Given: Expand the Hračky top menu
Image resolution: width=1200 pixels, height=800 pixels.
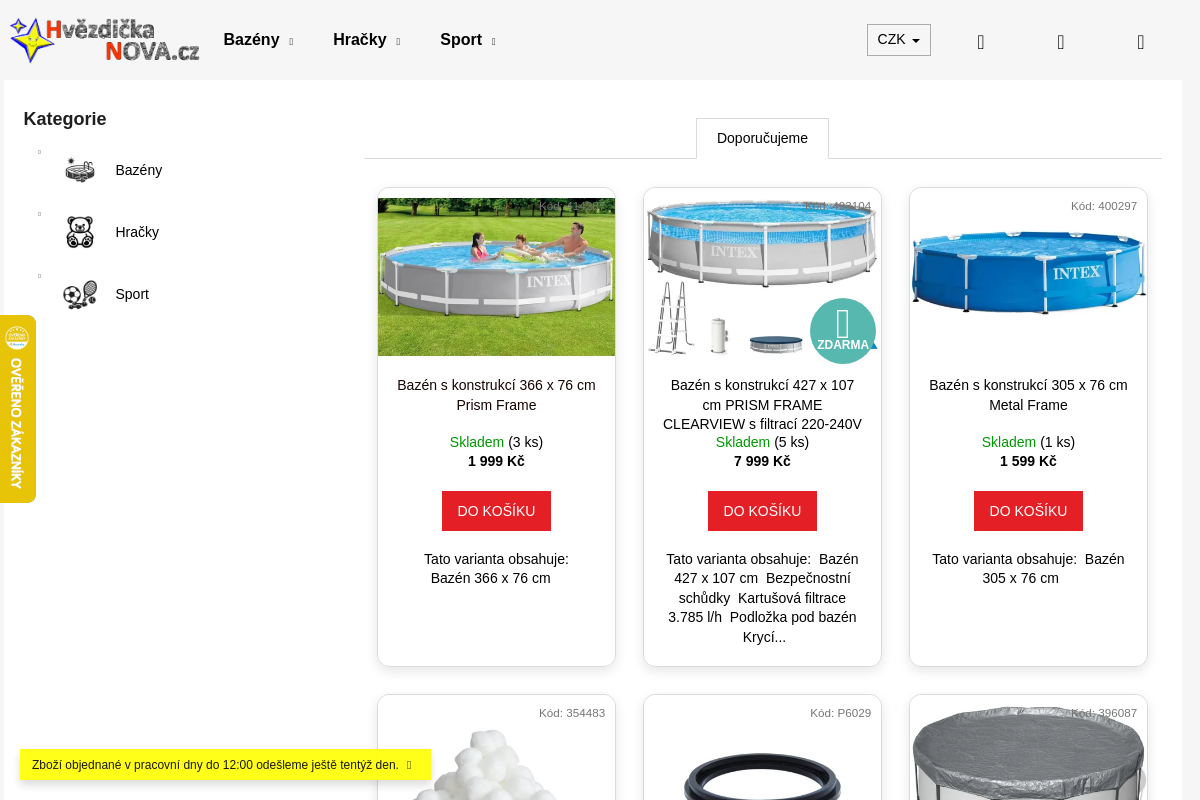Looking at the screenshot, I should click(x=366, y=40).
